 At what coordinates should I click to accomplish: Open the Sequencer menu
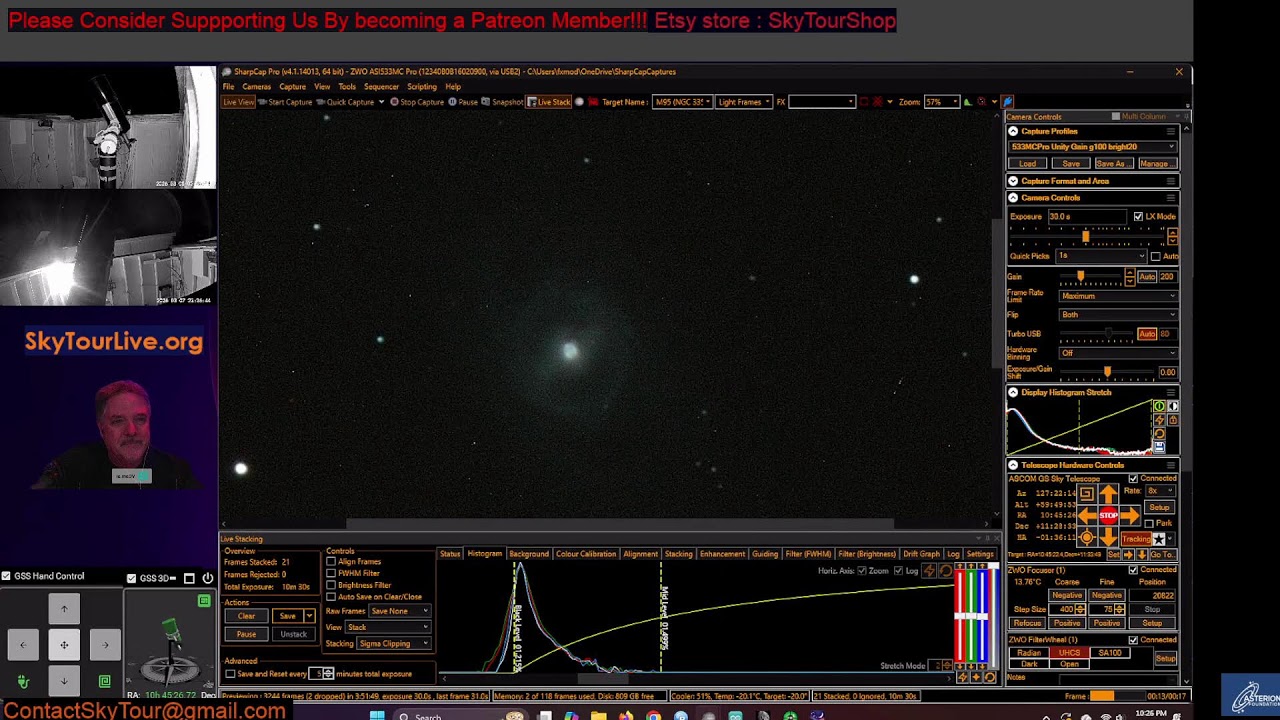tap(381, 87)
